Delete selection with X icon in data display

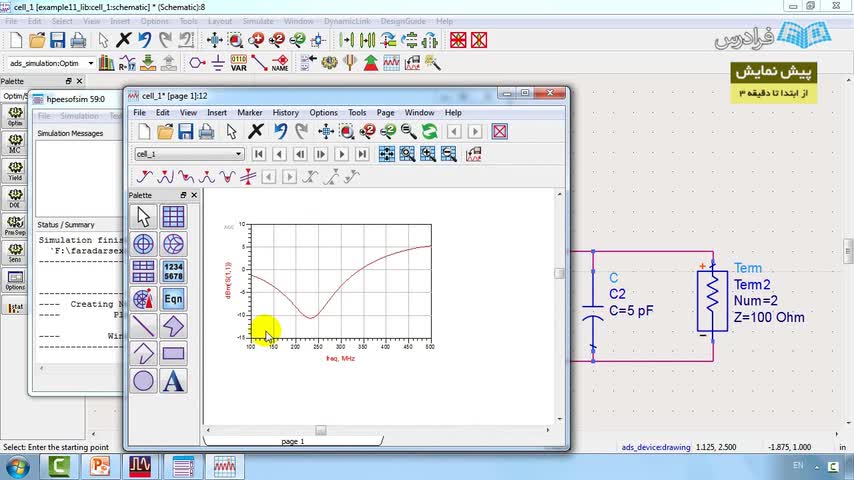coord(255,131)
